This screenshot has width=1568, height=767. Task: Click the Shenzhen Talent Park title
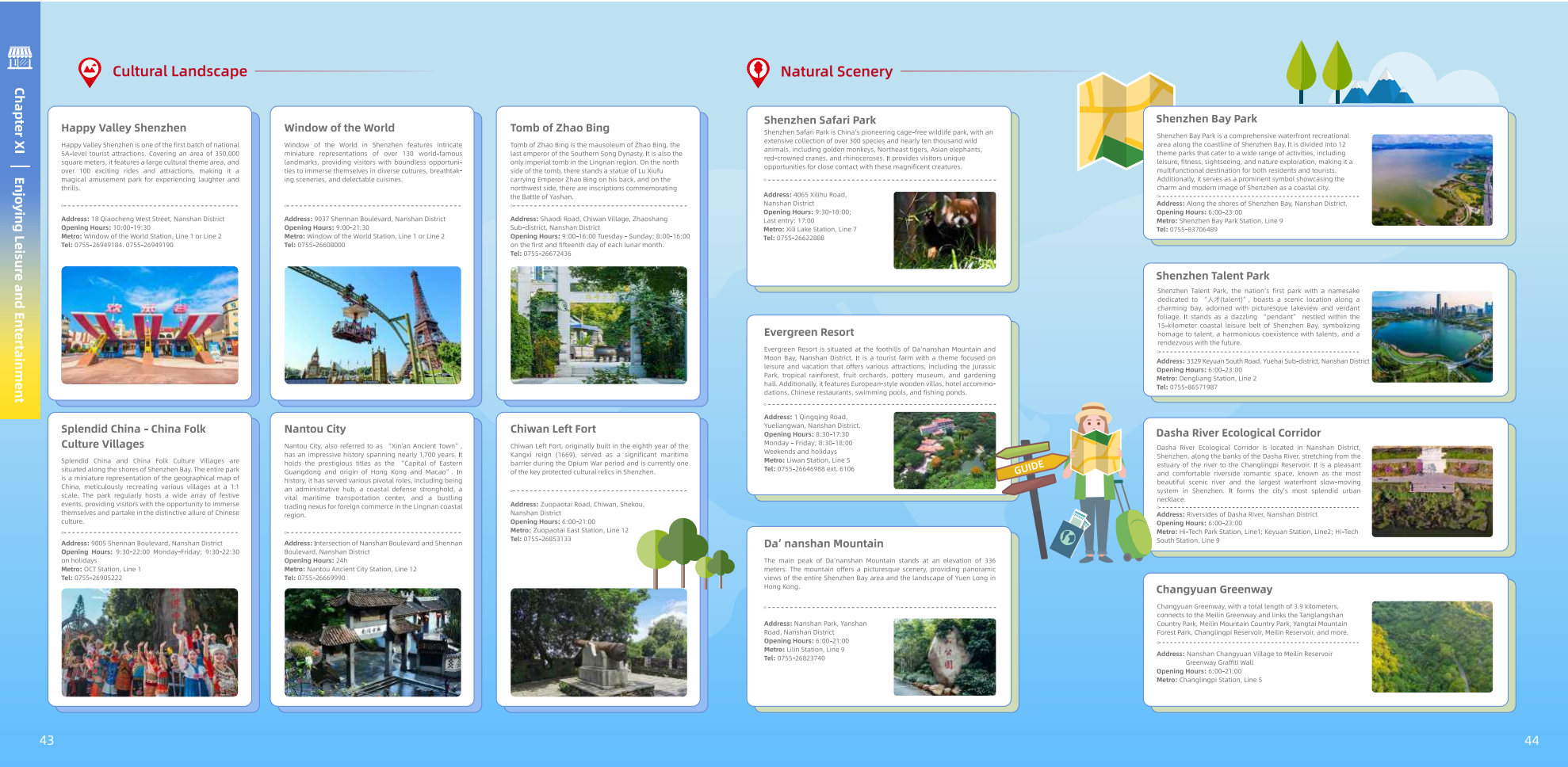click(1212, 276)
